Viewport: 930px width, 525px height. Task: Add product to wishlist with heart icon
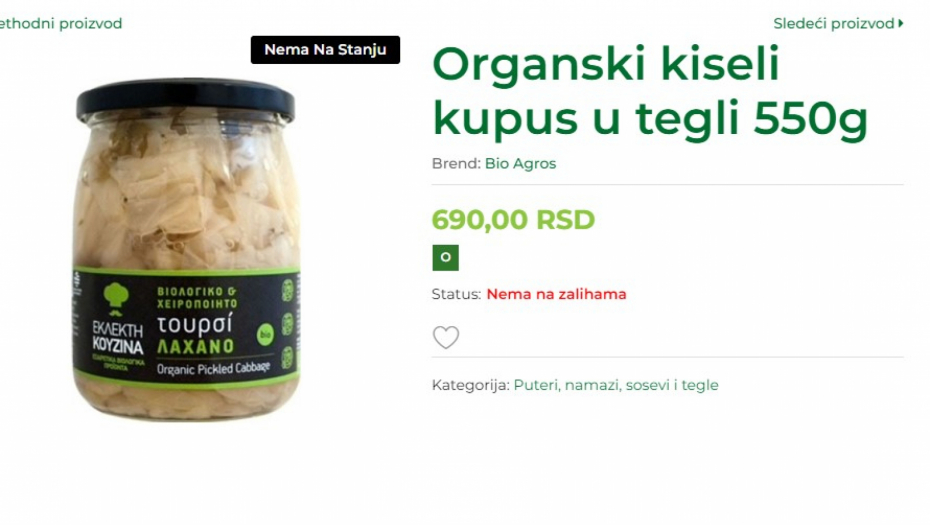445,338
